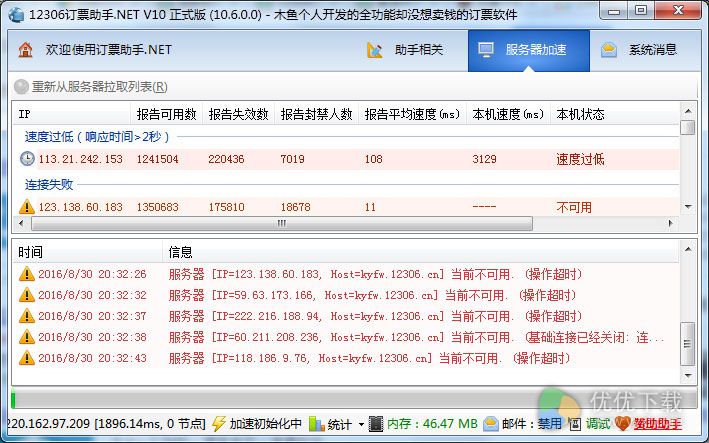Click 重新从服务器拉取列表(R) button

(x=90, y=86)
